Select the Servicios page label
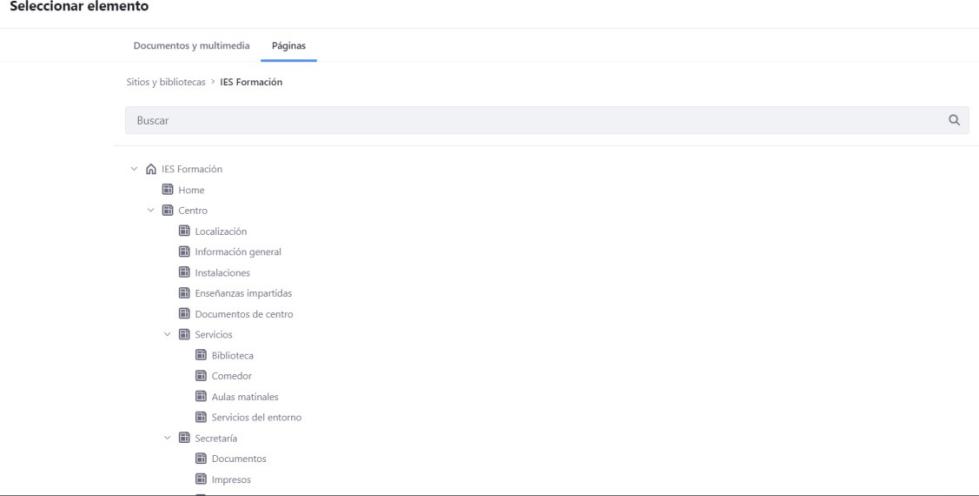 (x=214, y=335)
